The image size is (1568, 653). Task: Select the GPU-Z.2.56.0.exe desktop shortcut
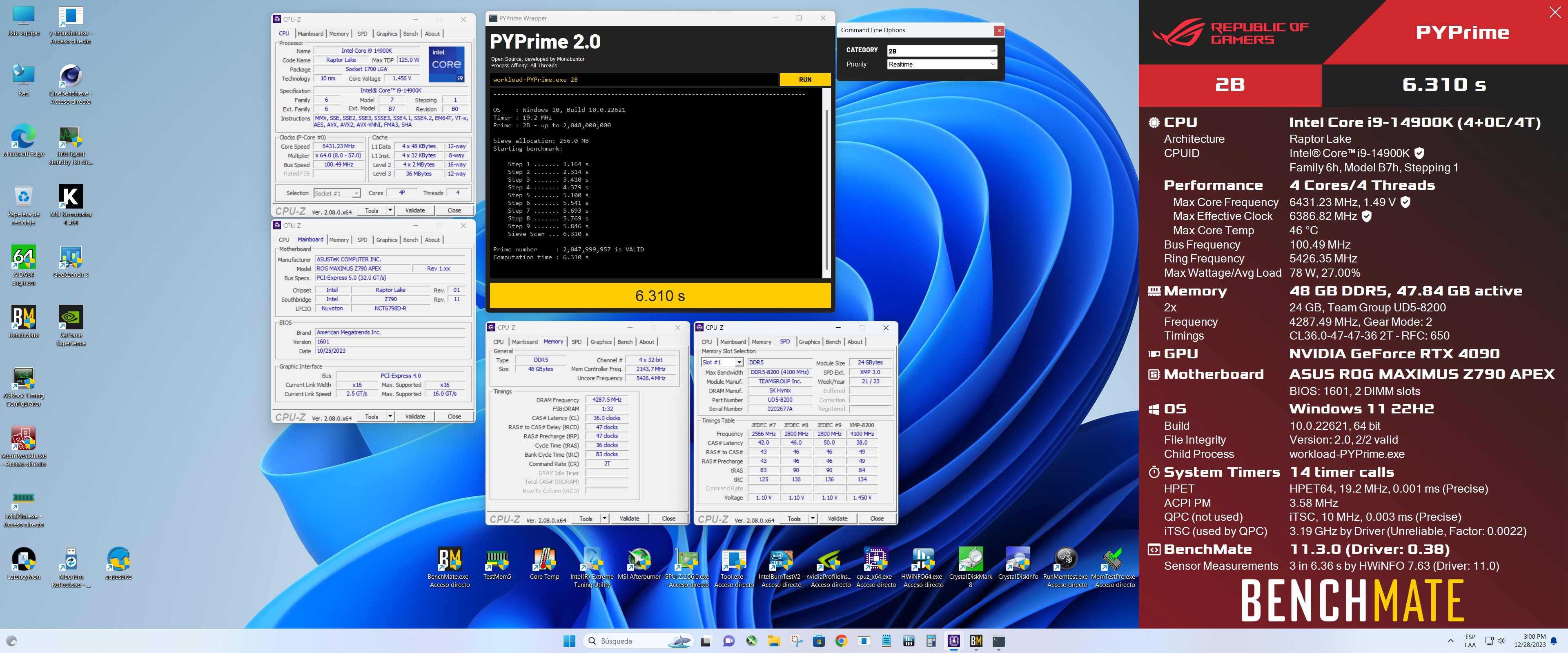[x=686, y=567]
